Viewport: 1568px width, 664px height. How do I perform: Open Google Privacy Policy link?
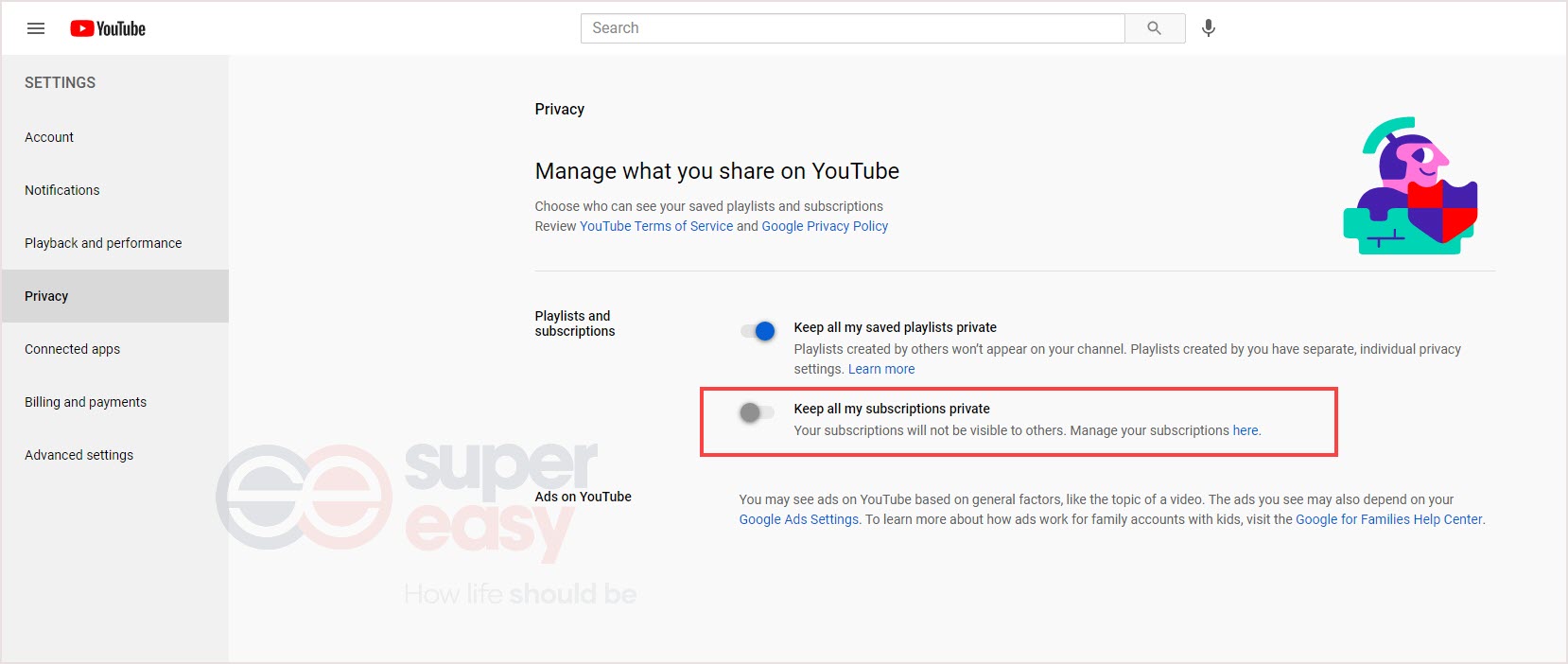point(825,226)
